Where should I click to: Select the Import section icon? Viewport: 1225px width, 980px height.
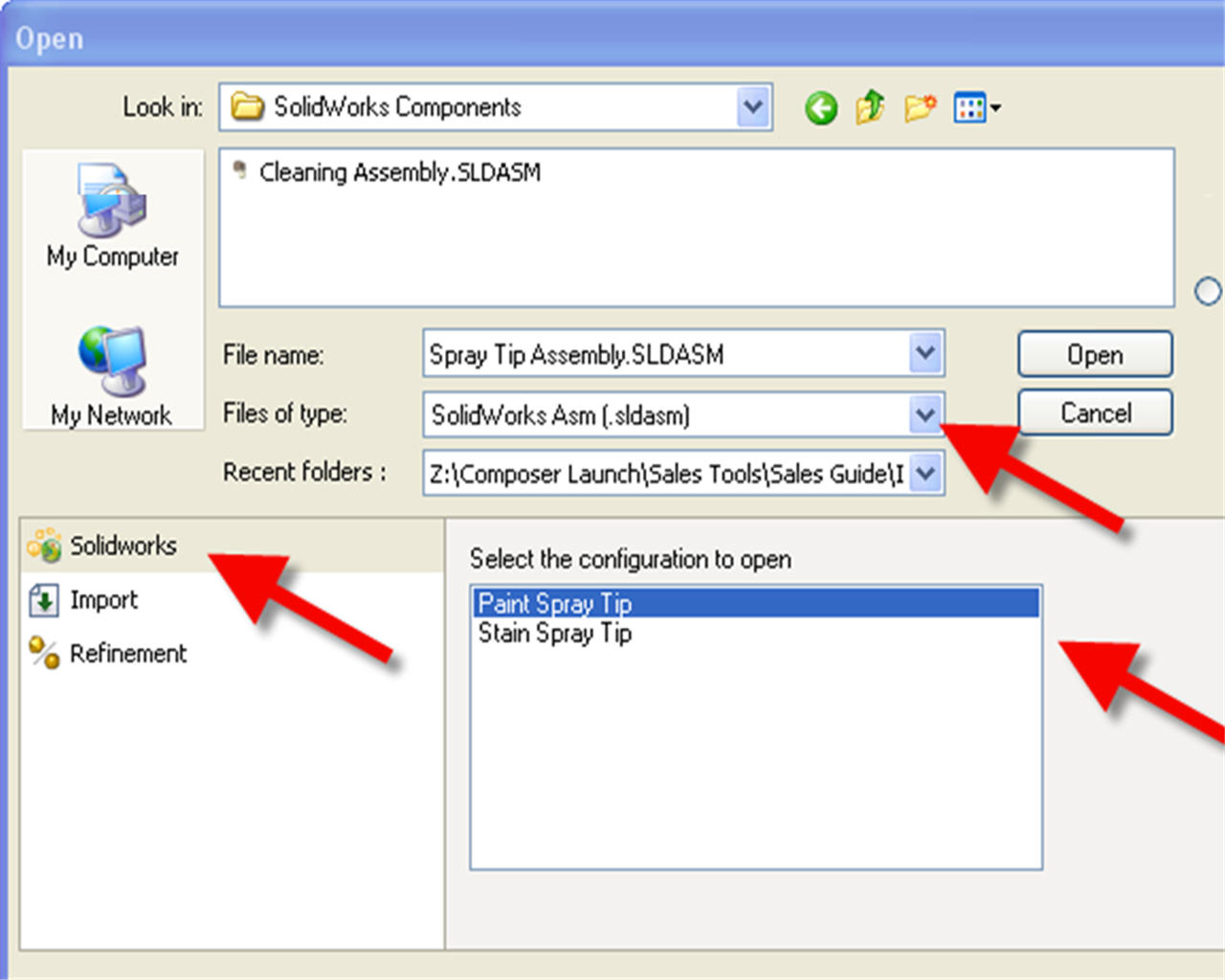(44, 600)
